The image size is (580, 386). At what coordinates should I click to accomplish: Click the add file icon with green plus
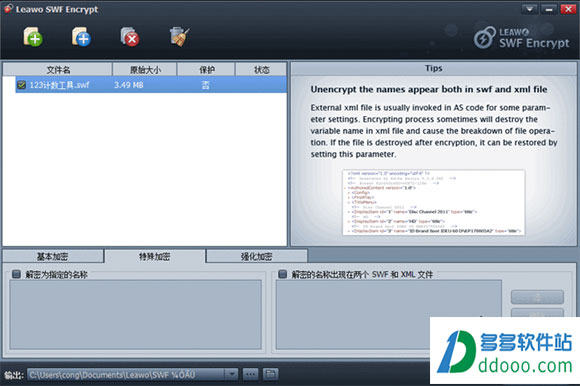coord(33,37)
